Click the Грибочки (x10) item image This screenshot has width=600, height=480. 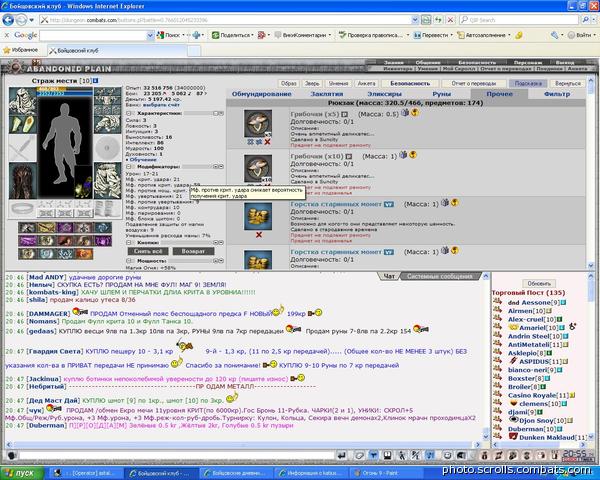(x=258, y=168)
